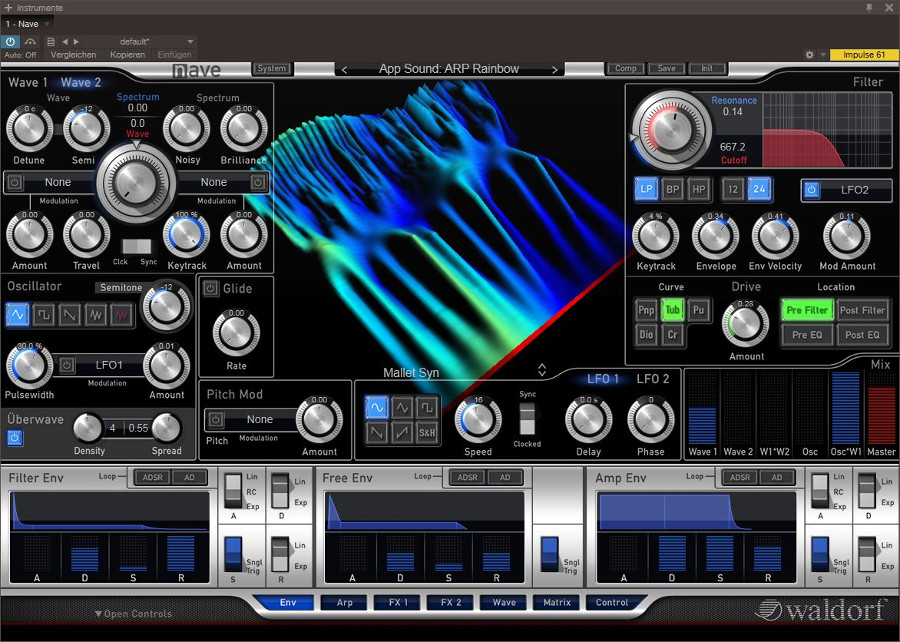This screenshot has width=900, height=642.
Task: Click the filter Cutoff knob
Action: pyautogui.click(x=672, y=130)
